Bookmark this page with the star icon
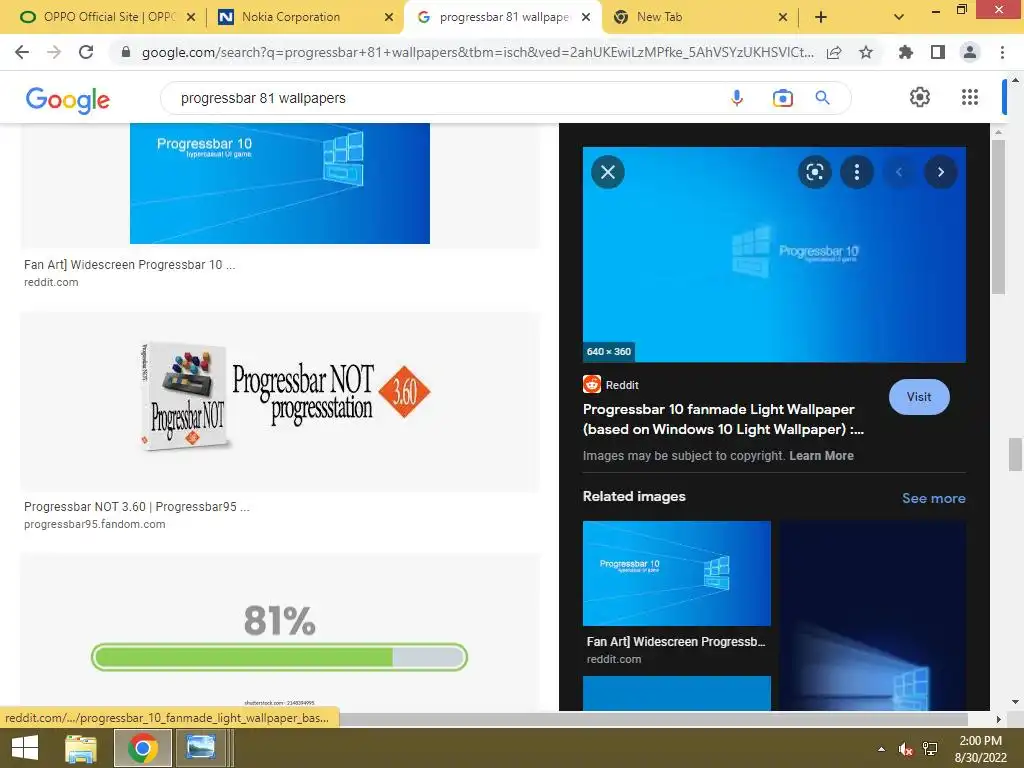Image resolution: width=1024 pixels, height=768 pixels. (866, 52)
